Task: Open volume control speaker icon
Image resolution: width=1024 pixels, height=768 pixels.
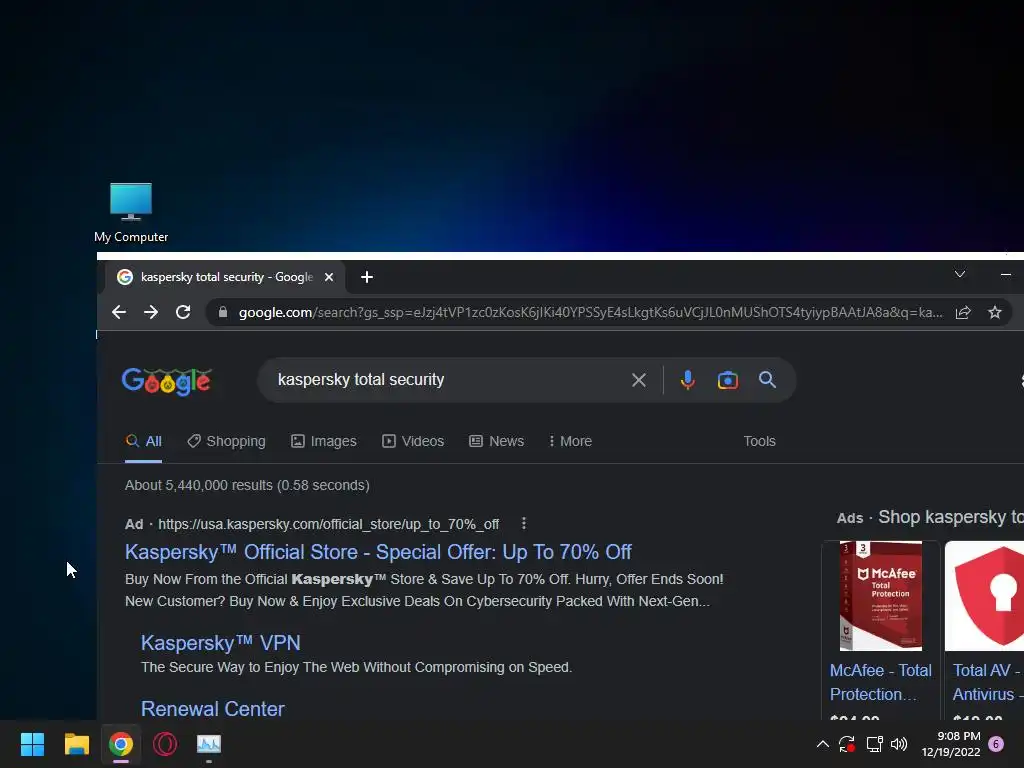Action: [899, 744]
